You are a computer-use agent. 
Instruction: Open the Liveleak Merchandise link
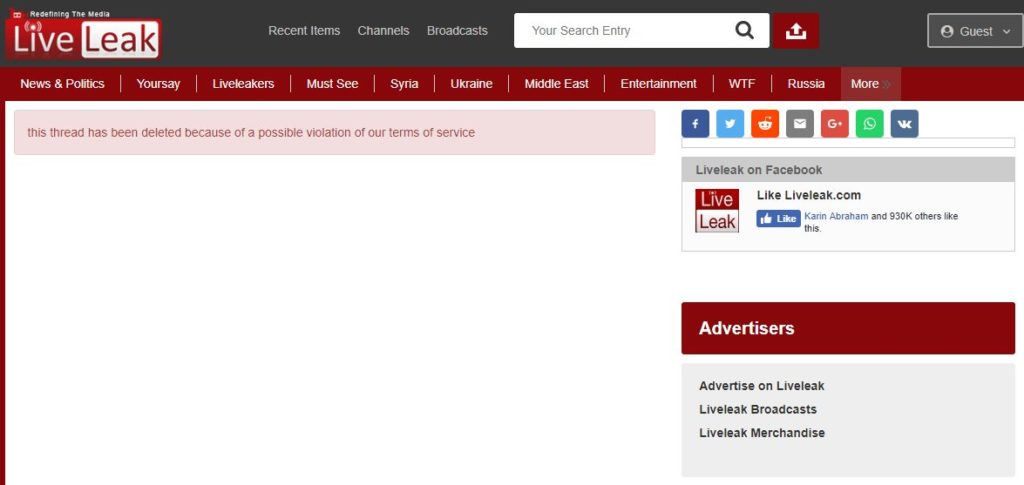tap(761, 433)
